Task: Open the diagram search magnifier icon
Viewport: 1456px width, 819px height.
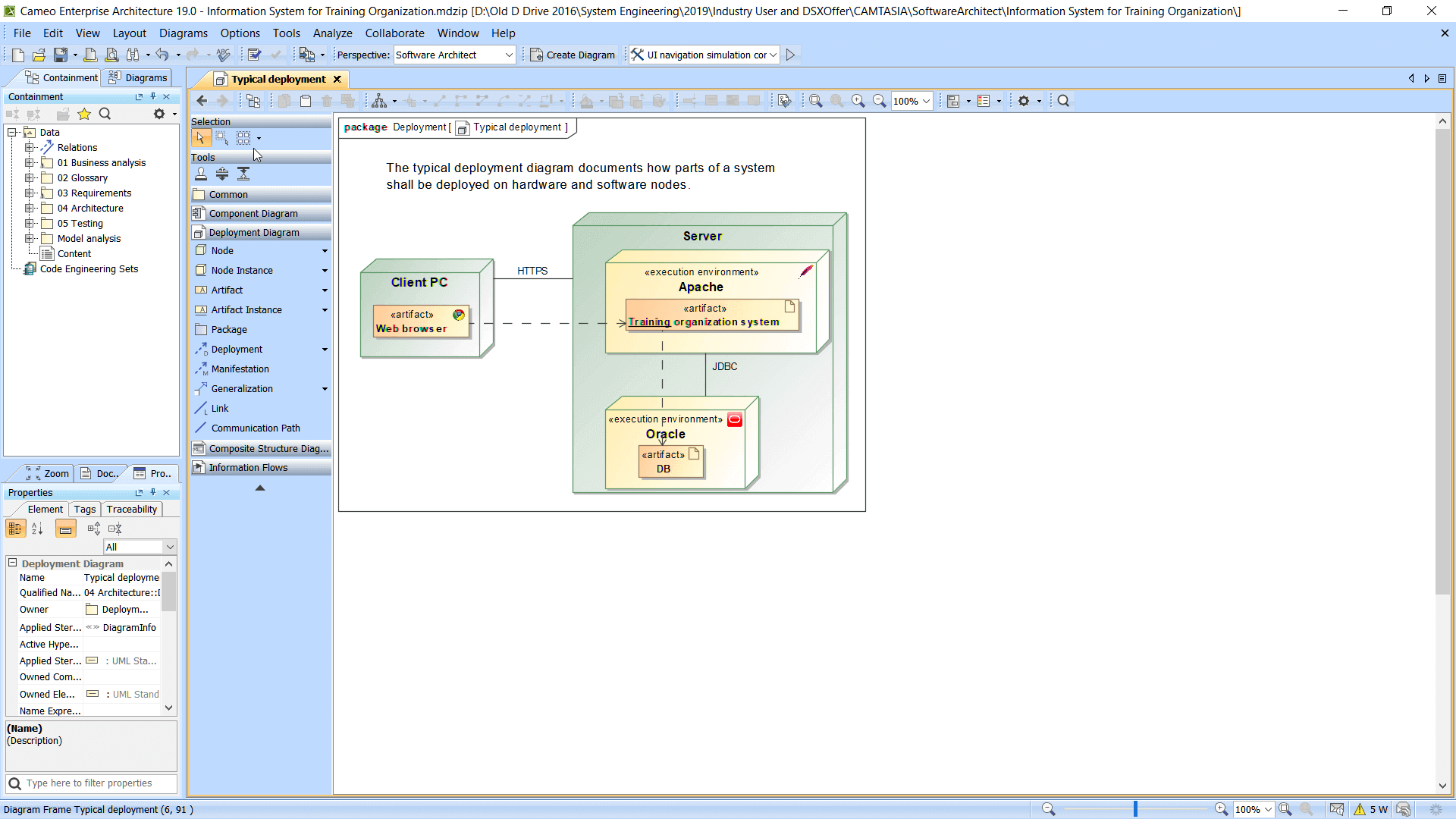Action: coord(1063,101)
